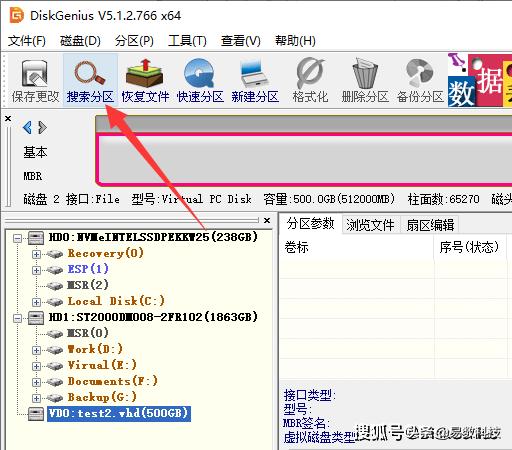The height and width of the screenshot is (450, 512).
Task: Click New Partition (新建分区) icon
Action: coord(254,73)
